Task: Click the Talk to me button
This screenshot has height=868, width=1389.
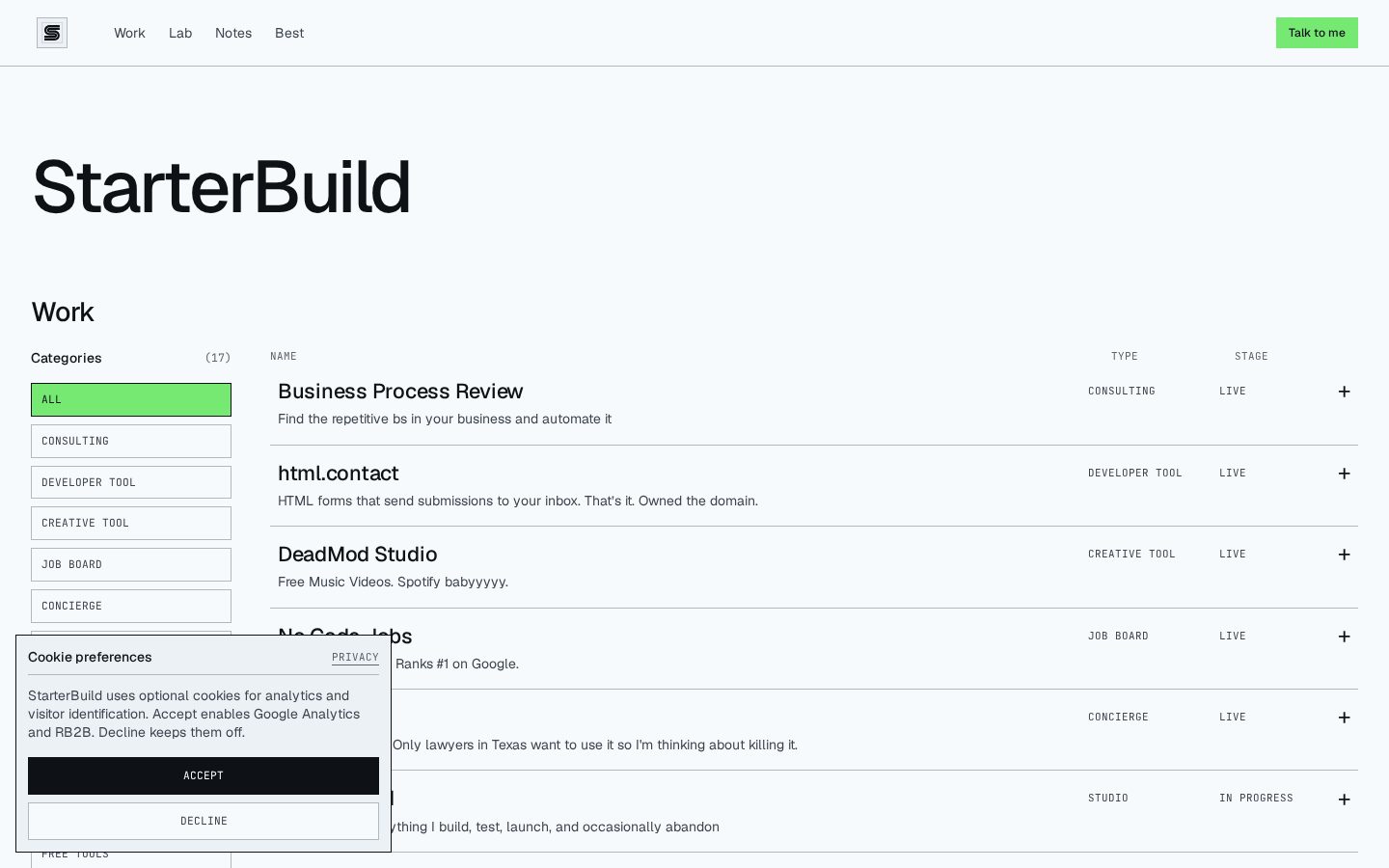Action: (1317, 33)
